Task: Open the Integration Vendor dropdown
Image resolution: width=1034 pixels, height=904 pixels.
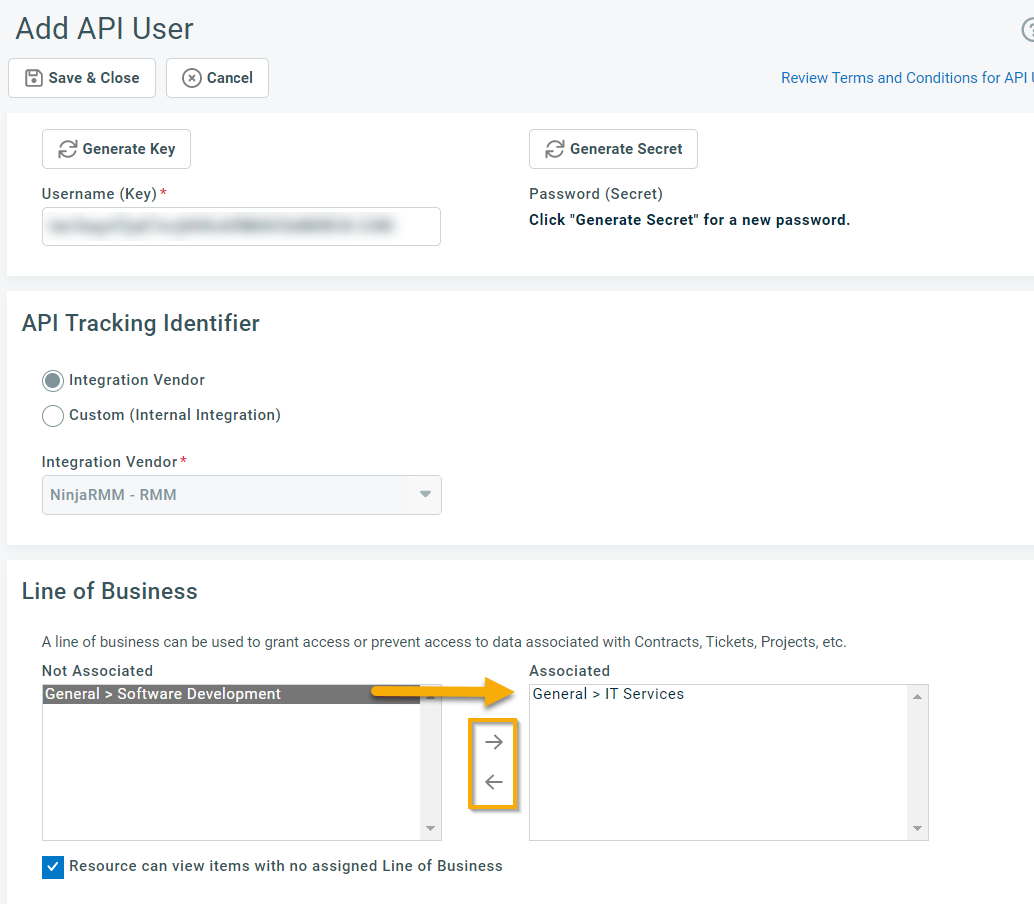Action: tap(241, 494)
